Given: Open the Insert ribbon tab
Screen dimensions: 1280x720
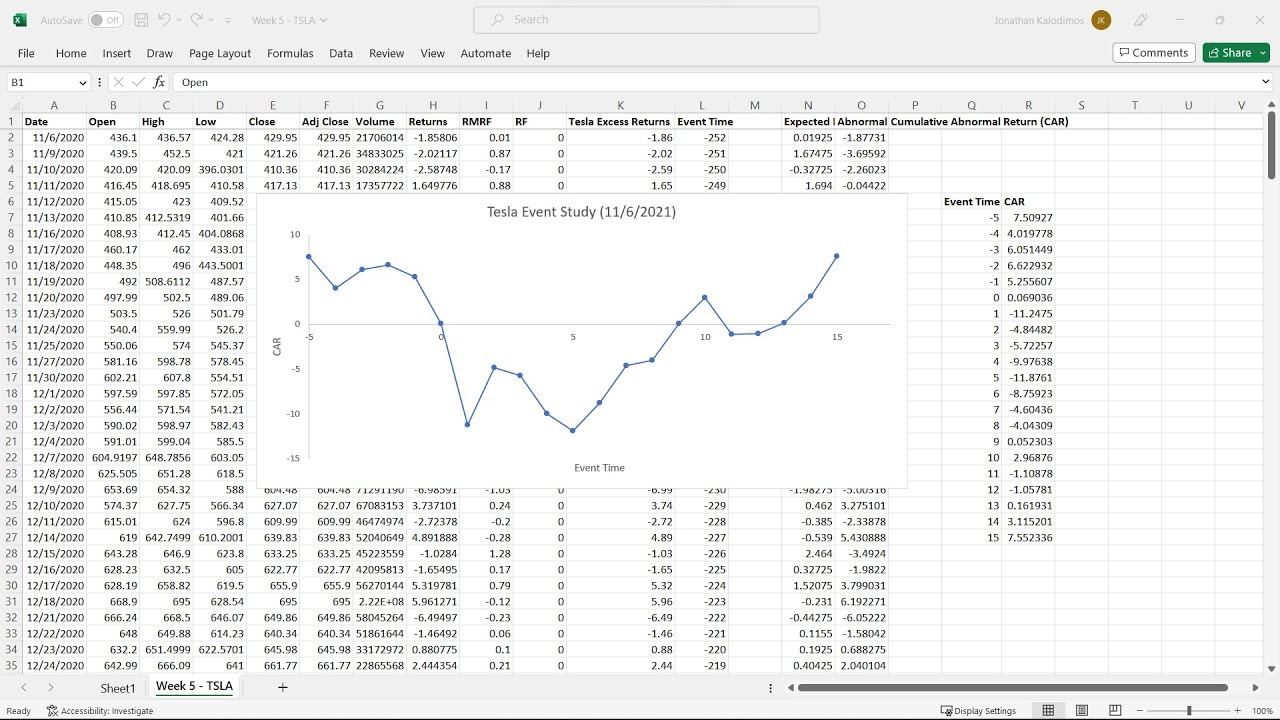Looking at the screenshot, I should (117, 53).
